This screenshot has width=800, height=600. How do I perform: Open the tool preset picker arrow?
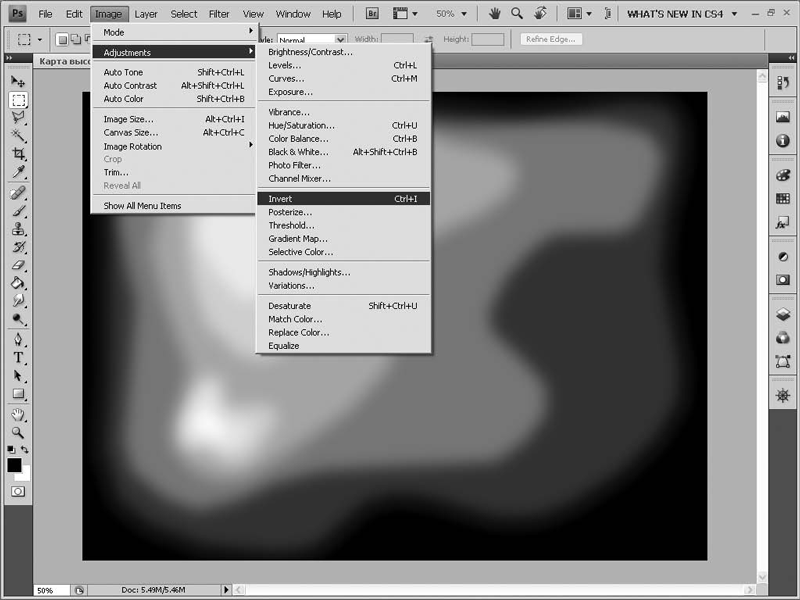click(39, 39)
